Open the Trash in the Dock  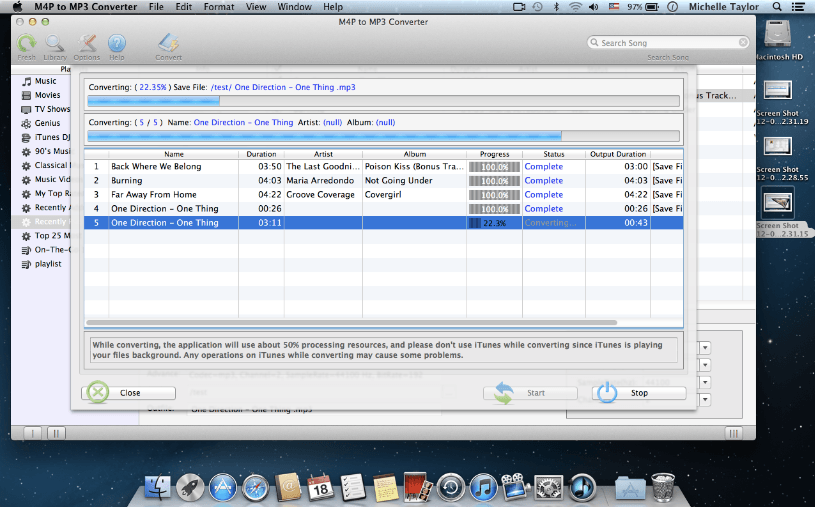[663, 487]
